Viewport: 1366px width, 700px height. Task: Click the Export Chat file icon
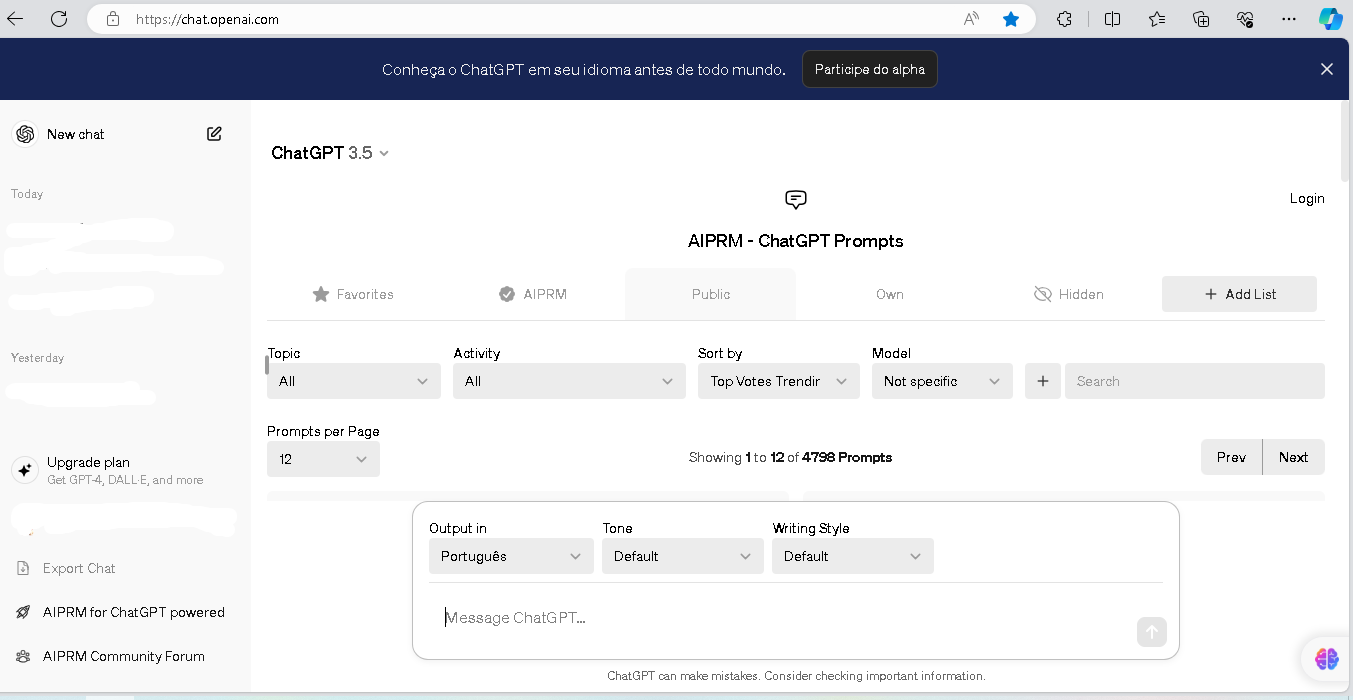(23, 568)
